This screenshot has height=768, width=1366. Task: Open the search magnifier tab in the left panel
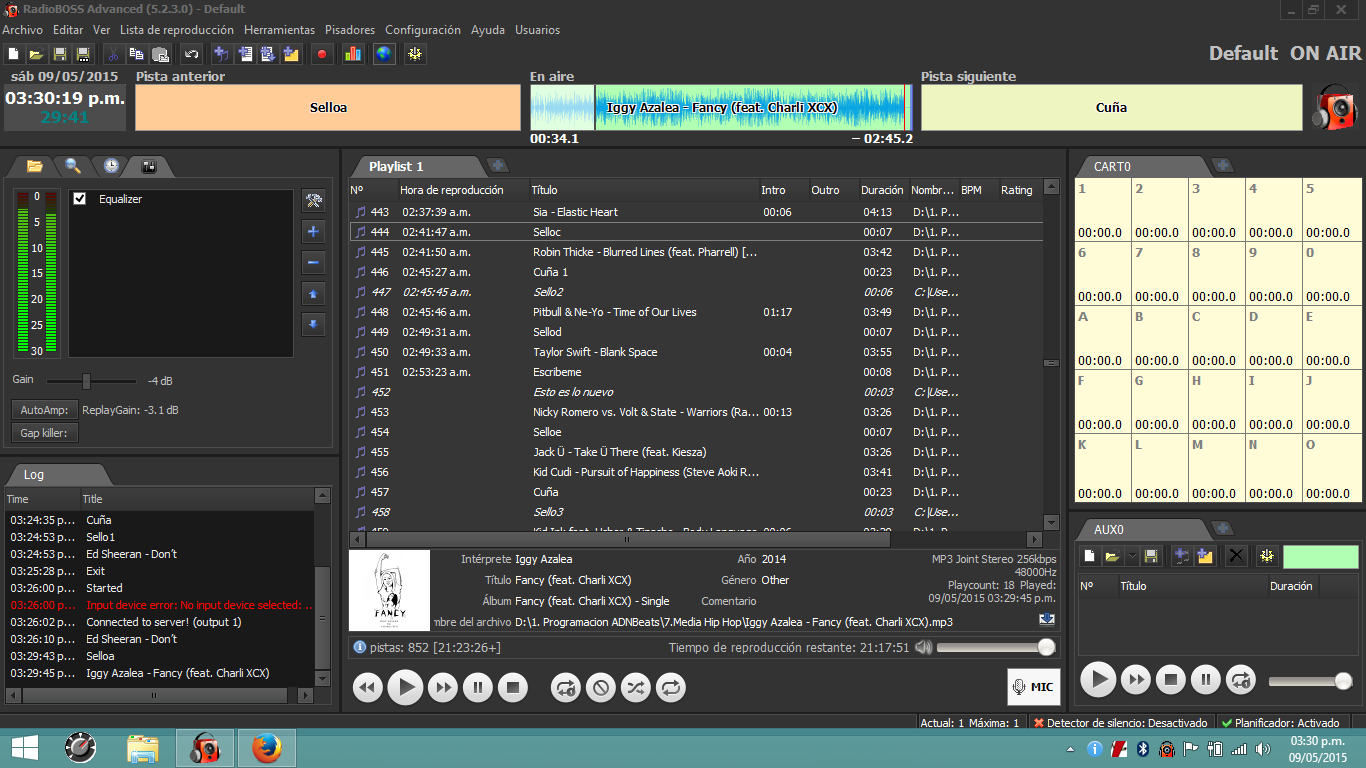tap(73, 166)
